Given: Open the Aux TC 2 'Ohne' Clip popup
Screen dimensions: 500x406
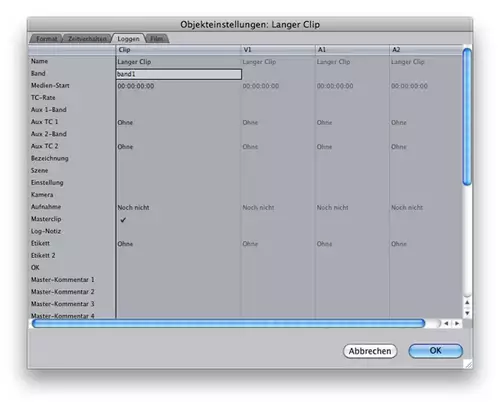Looking at the screenshot, I should (125, 147).
